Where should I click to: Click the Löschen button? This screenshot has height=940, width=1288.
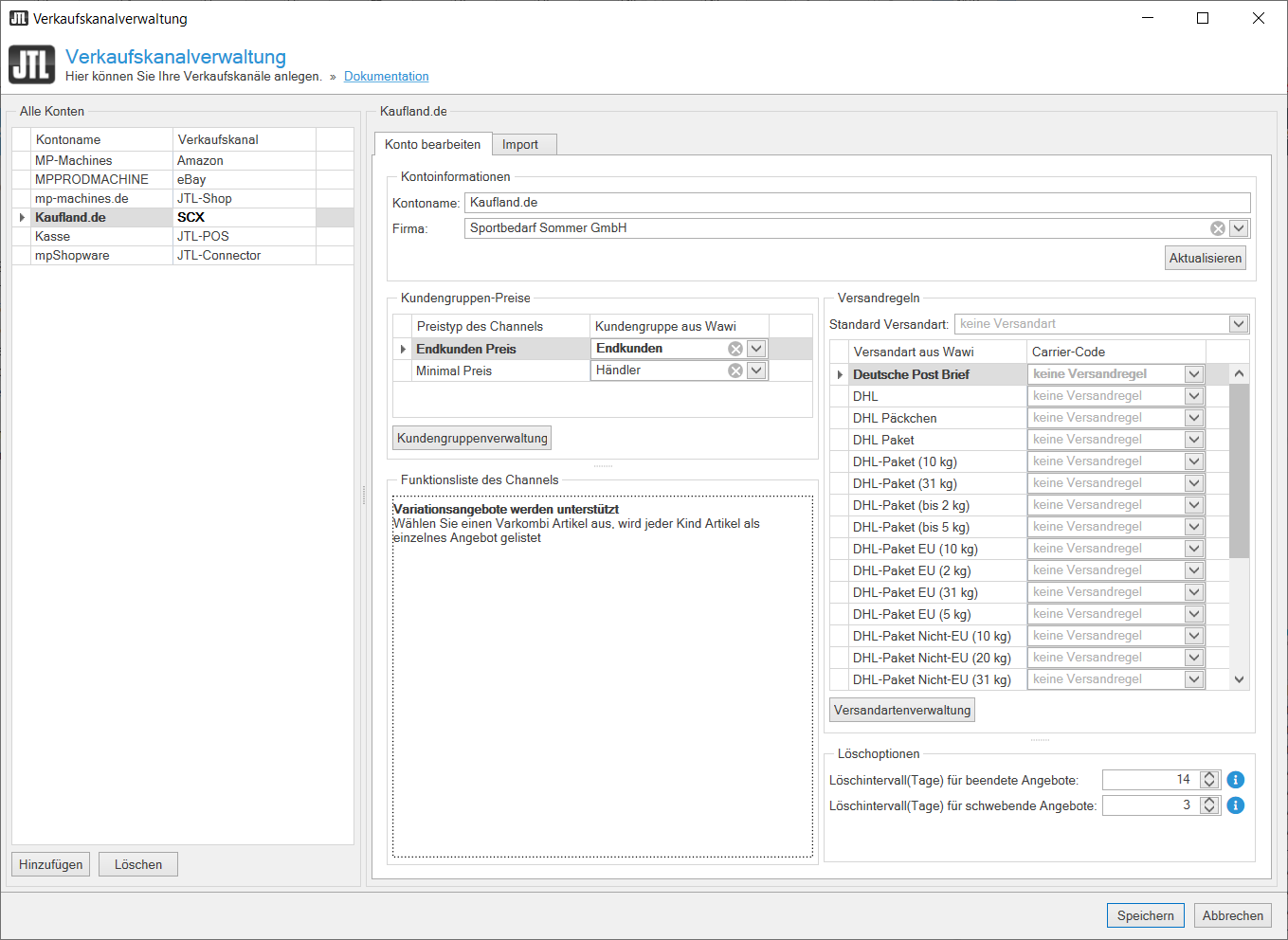pyautogui.click(x=138, y=864)
